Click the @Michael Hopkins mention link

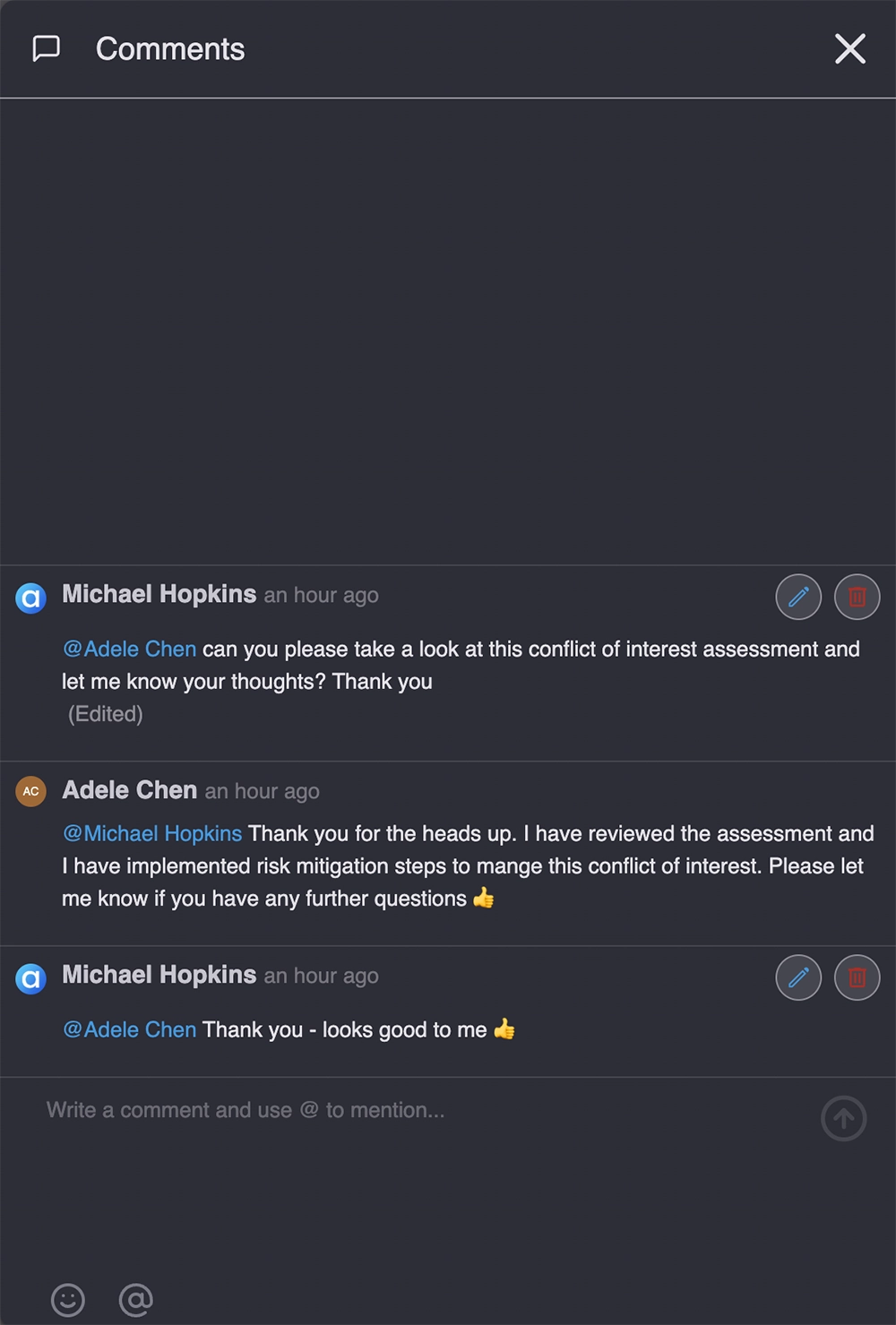point(151,833)
